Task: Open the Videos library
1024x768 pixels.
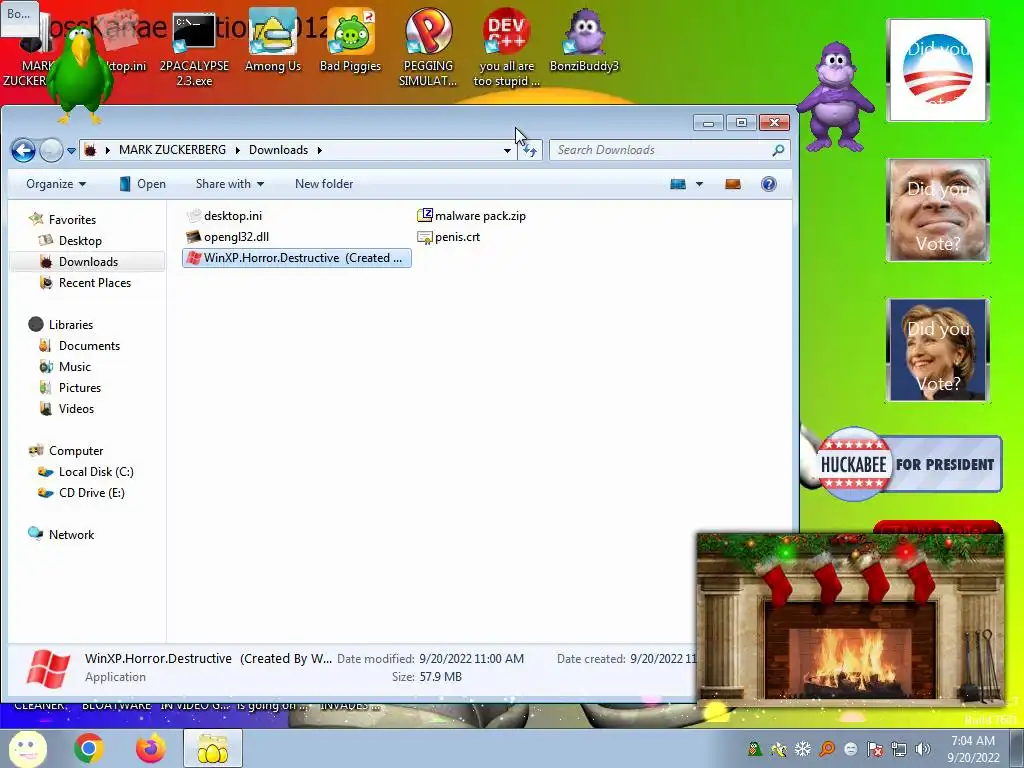Action: click(x=76, y=409)
